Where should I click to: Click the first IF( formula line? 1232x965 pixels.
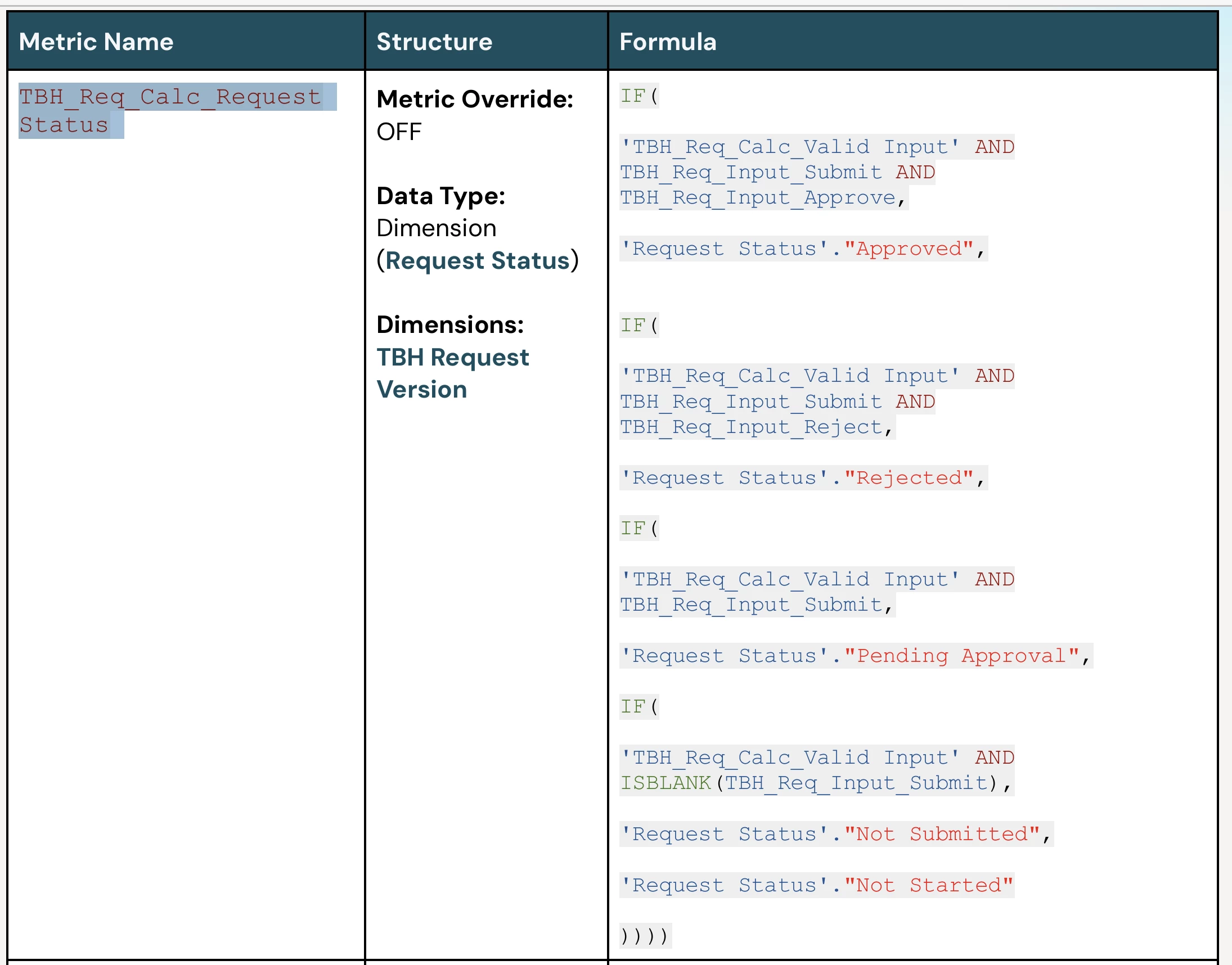click(639, 96)
